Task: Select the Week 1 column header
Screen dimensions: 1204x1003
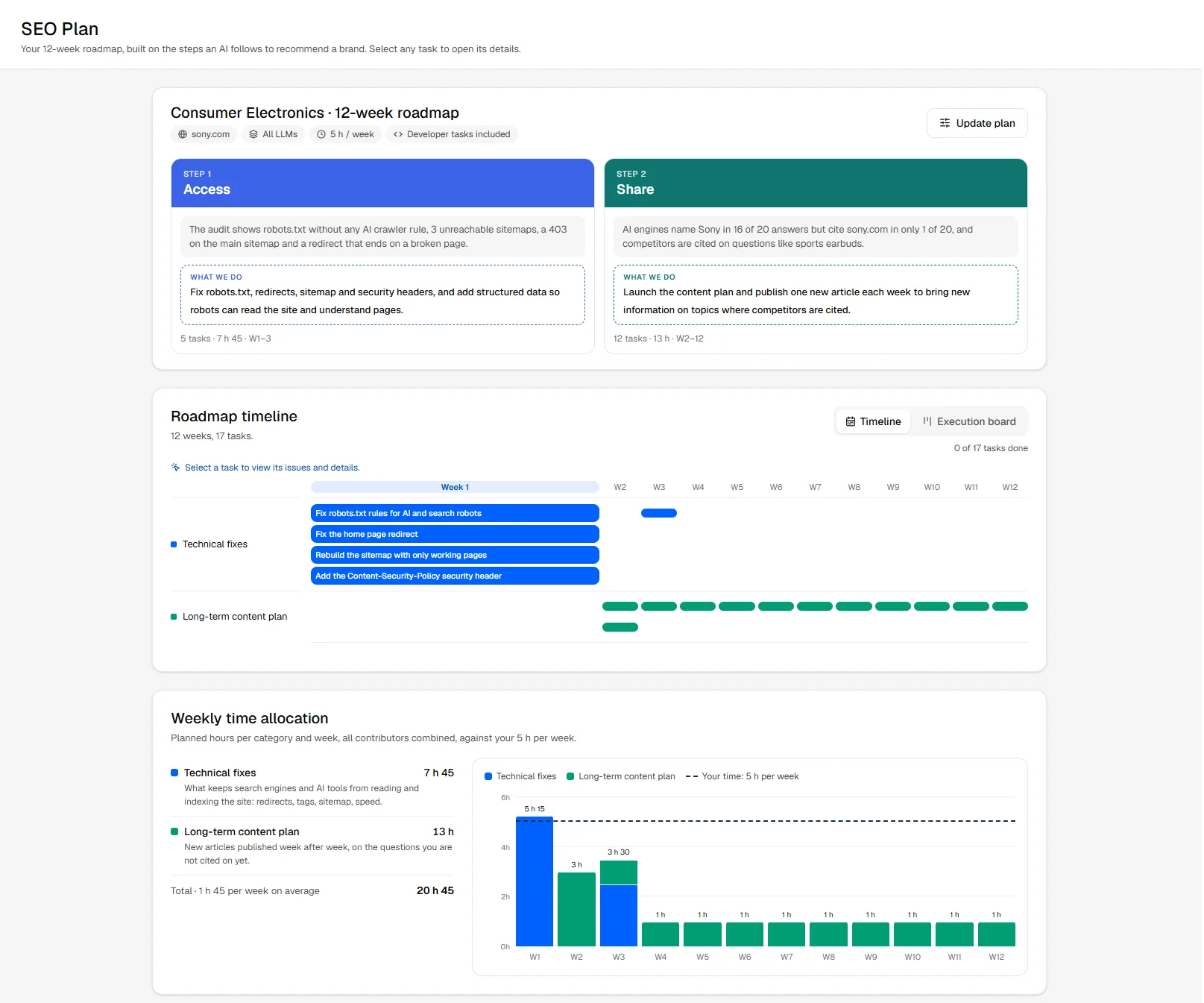Action: tap(455, 487)
